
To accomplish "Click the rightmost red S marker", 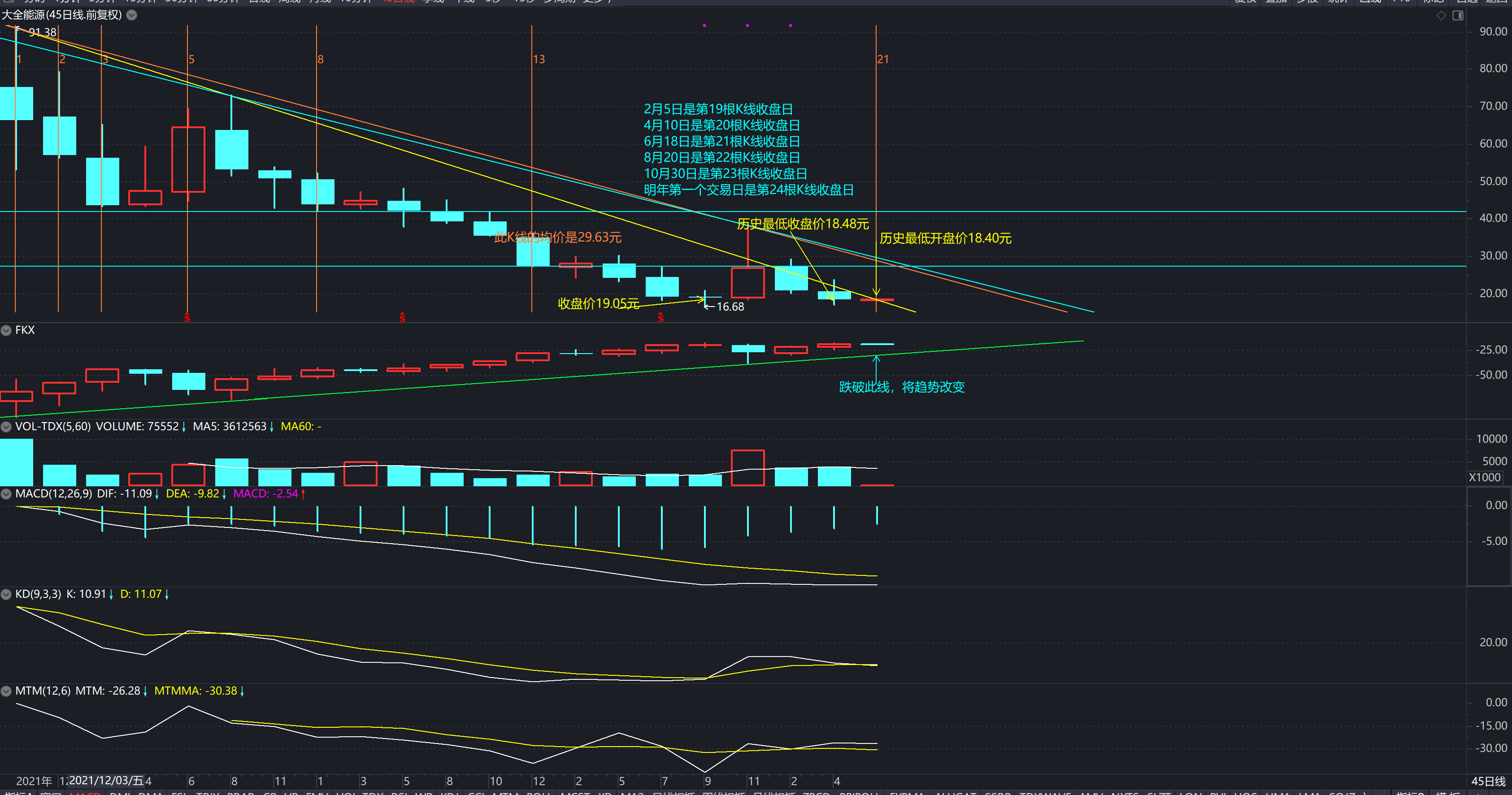I will click(661, 317).
